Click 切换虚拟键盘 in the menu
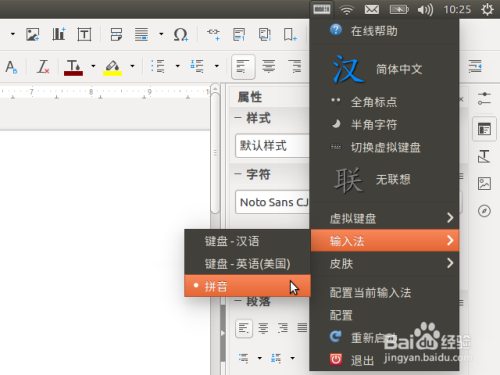This screenshot has height=375, width=500. (x=384, y=147)
